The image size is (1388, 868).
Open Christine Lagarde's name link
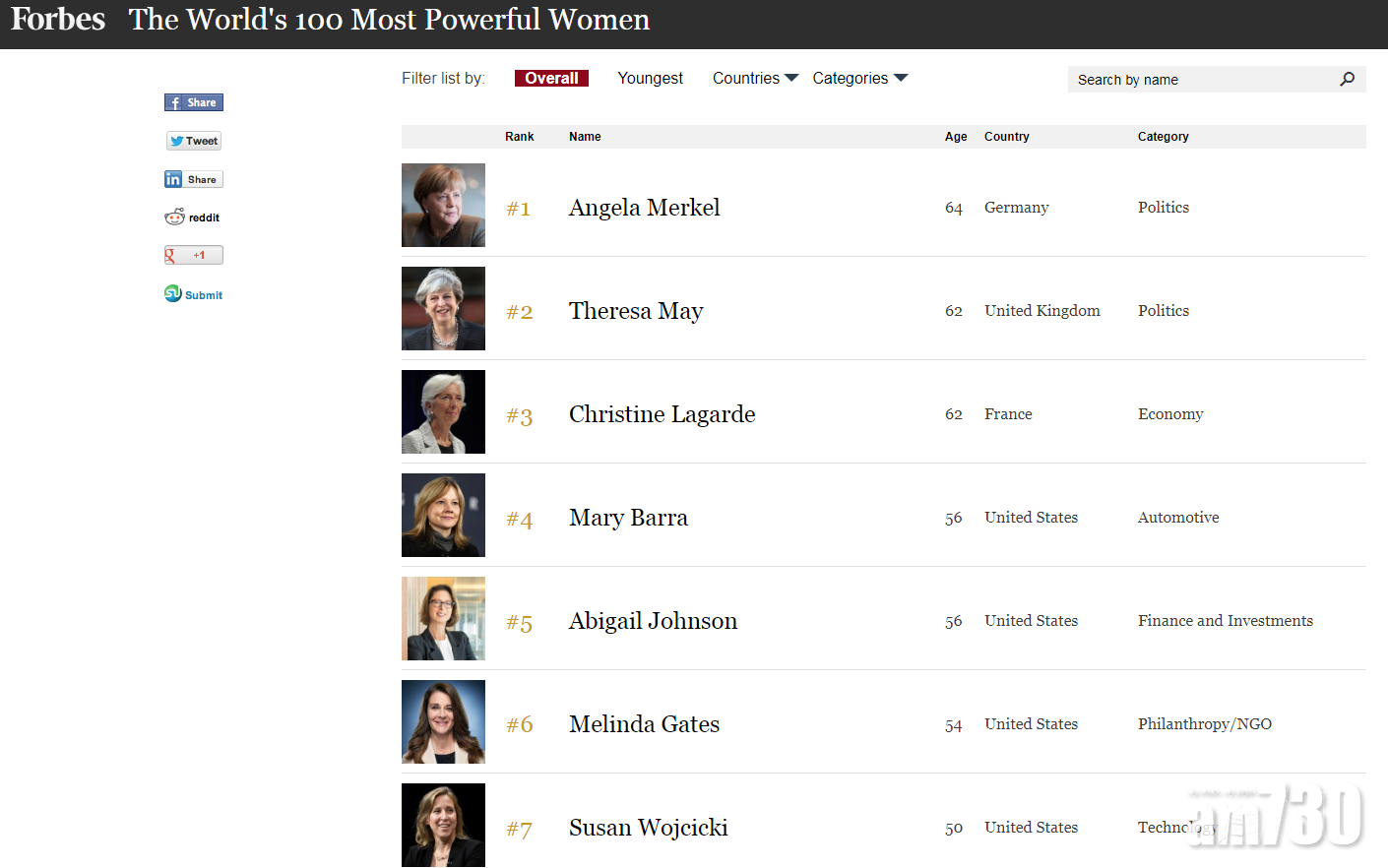point(662,414)
